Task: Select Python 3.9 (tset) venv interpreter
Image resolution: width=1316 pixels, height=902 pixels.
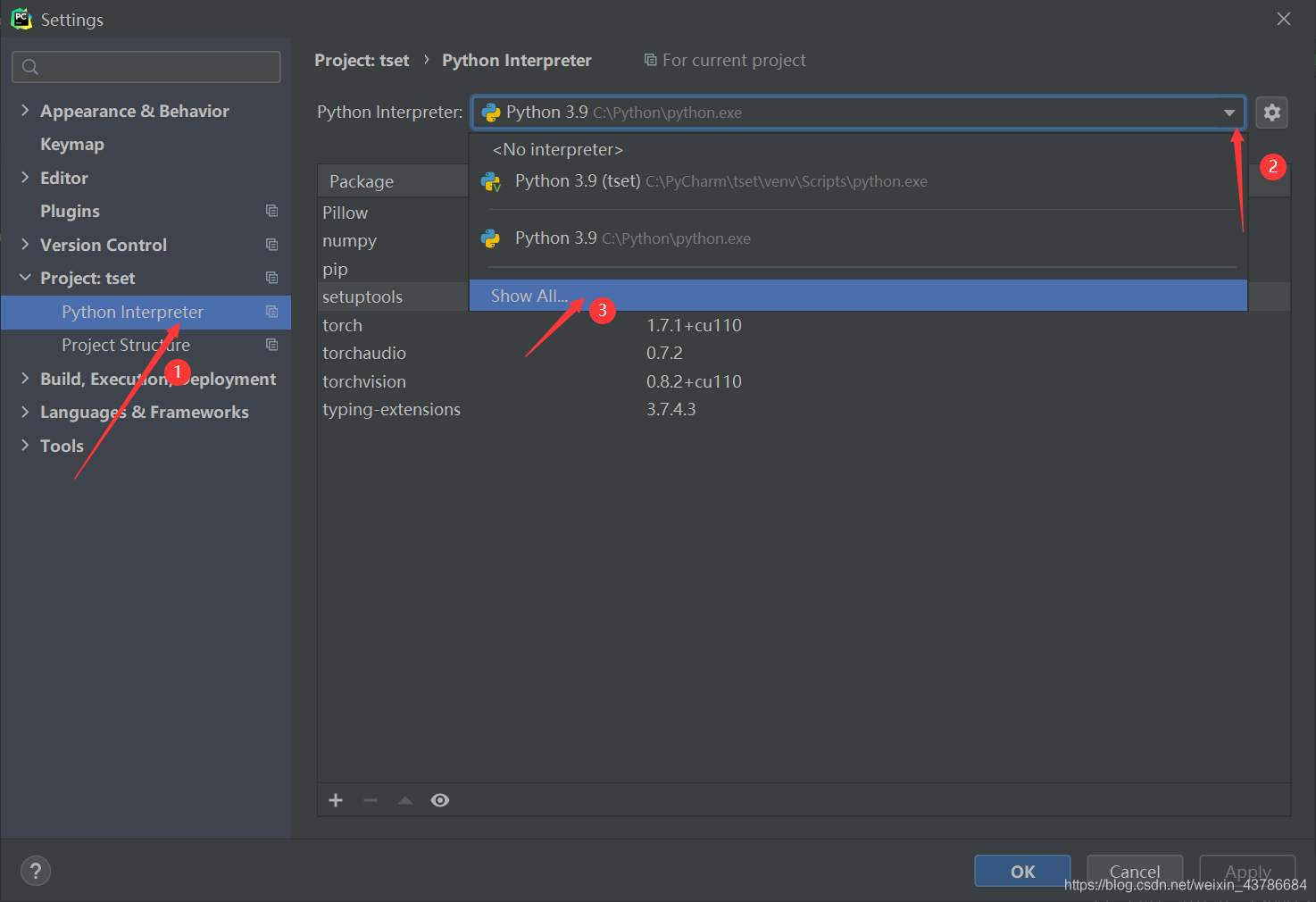Action: click(858, 181)
